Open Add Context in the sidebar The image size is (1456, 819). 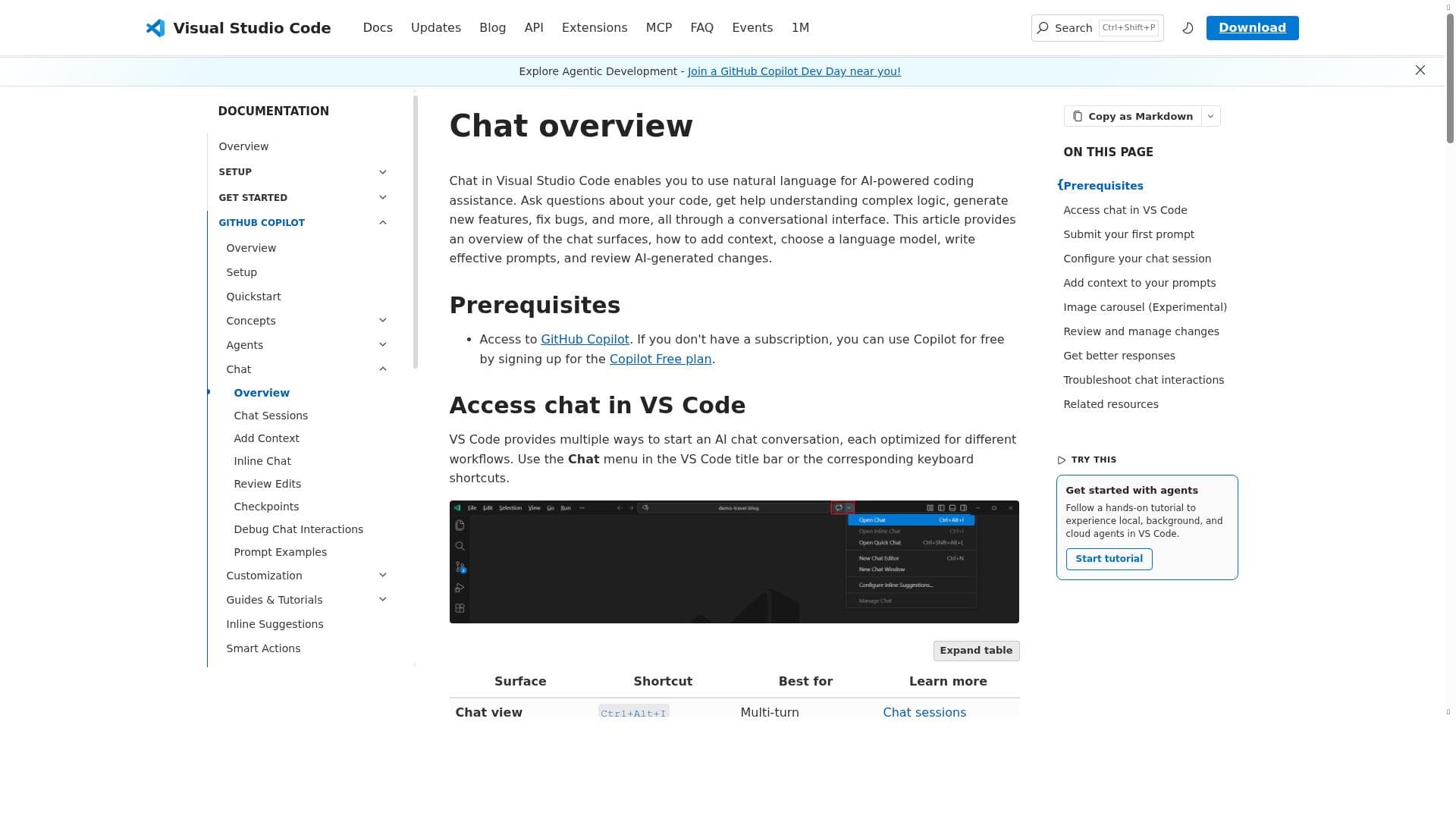point(266,438)
